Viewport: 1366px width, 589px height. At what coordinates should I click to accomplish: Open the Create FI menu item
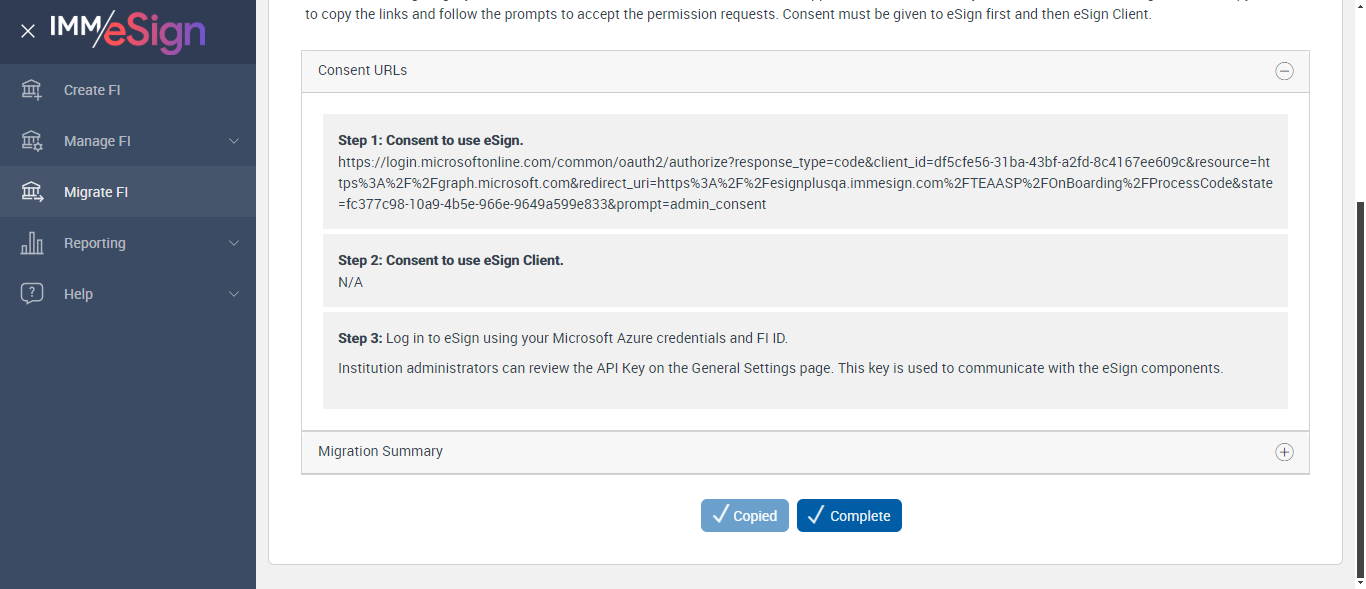(92, 90)
